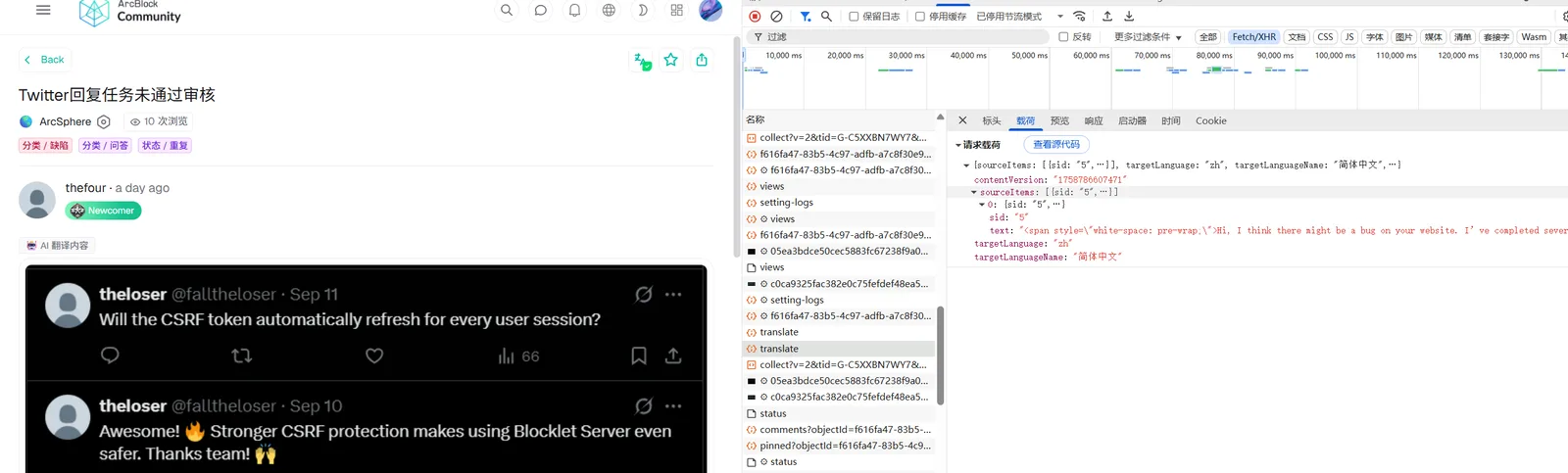Switch to the 标头 headers tab

coord(992,121)
